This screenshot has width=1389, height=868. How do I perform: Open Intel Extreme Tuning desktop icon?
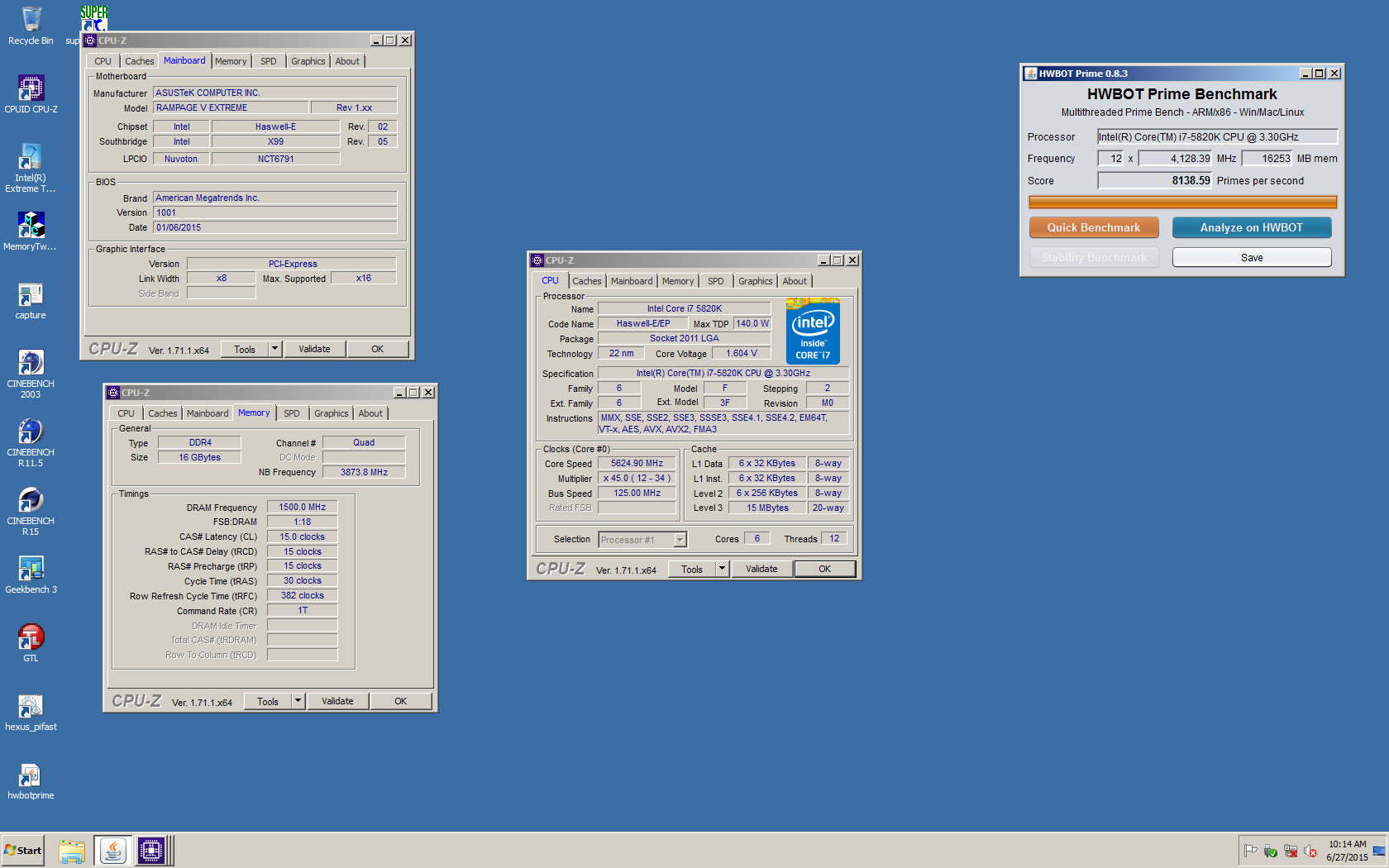tap(31, 168)
